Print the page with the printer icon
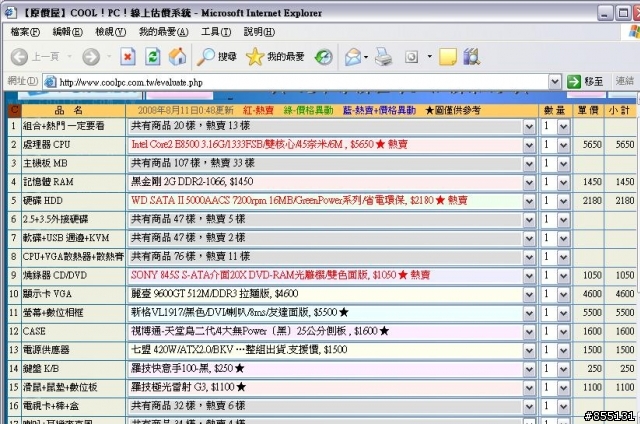 tap(384, 57)
